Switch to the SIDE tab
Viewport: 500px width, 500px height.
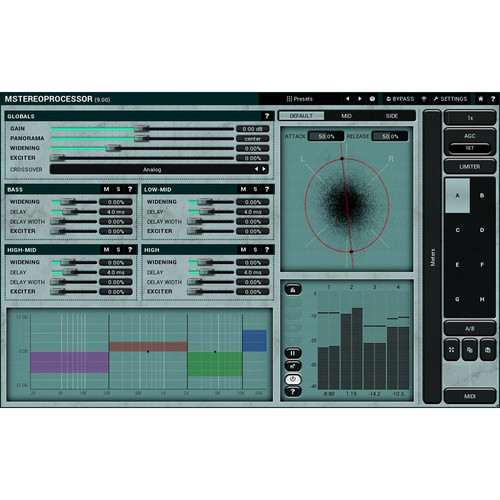pos(392,116)
